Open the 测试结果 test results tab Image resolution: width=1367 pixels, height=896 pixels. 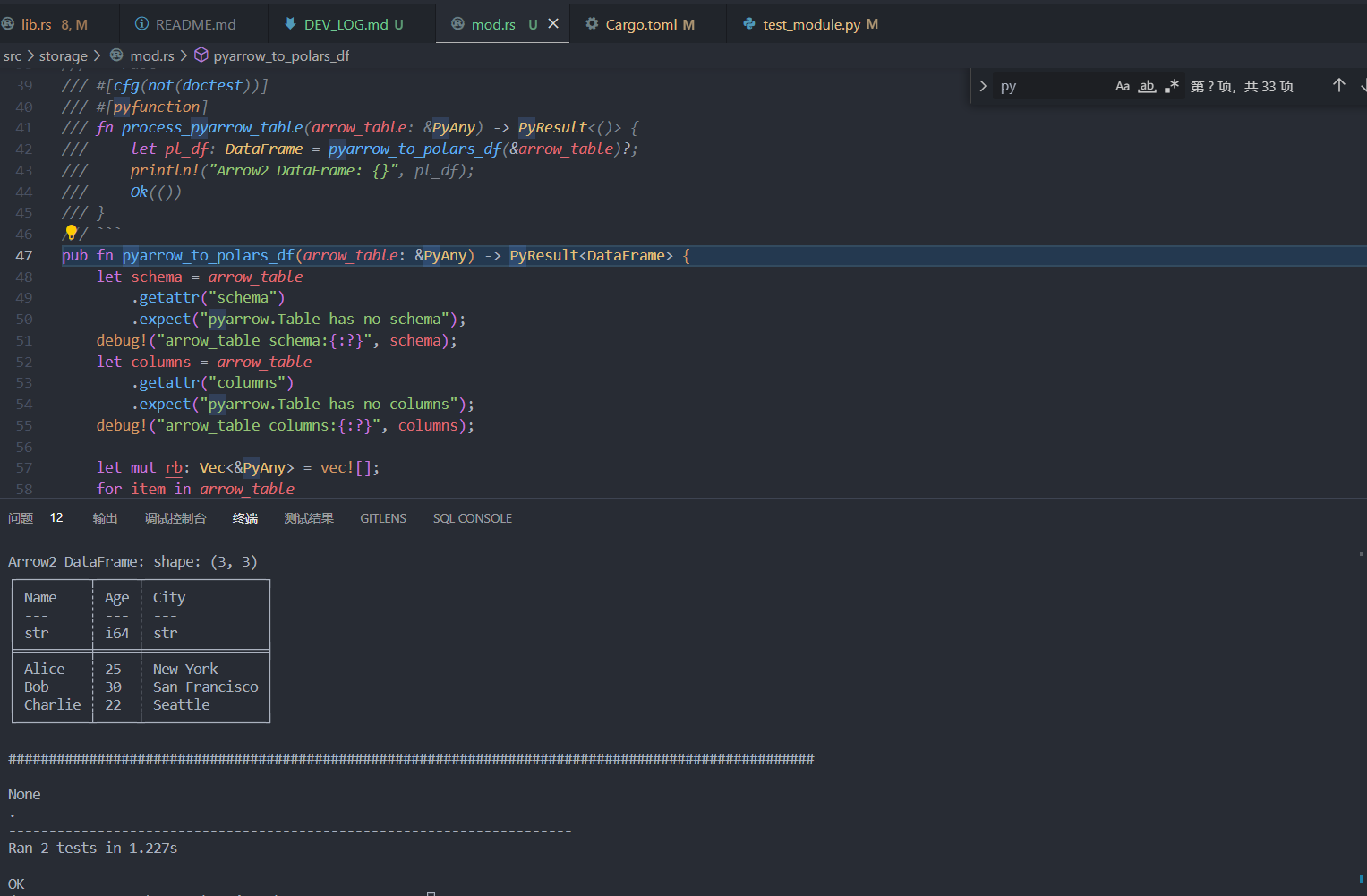[309, 518]
